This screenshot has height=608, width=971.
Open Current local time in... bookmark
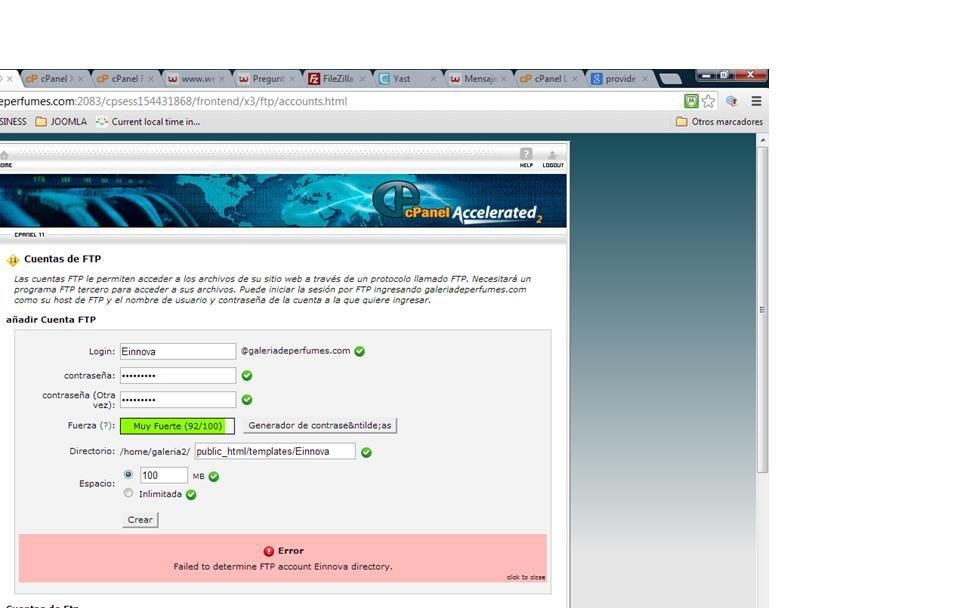[x=148, y=122]
